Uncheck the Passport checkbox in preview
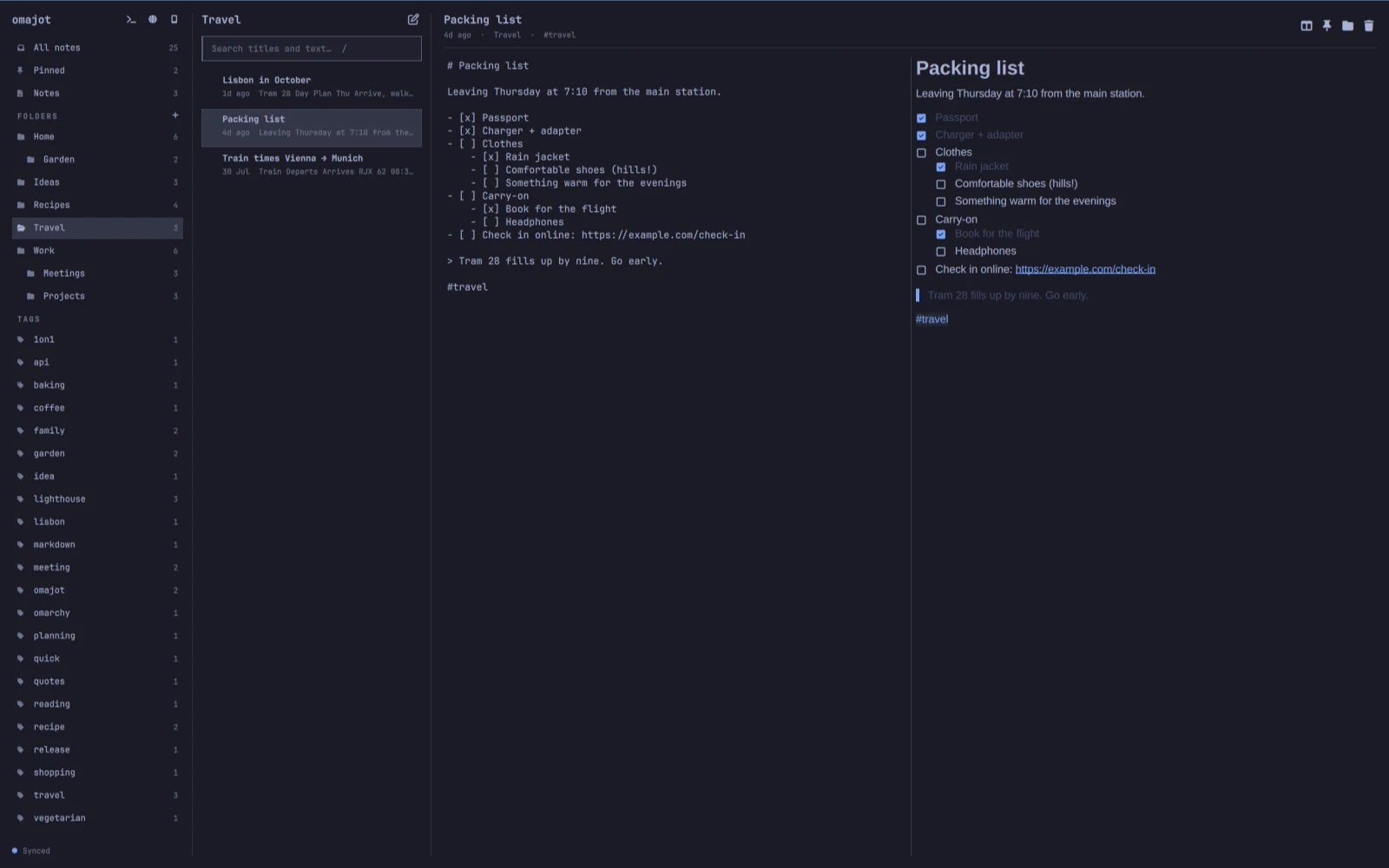The height and width of the screenshot is (868, 1389). click(921, 118)
